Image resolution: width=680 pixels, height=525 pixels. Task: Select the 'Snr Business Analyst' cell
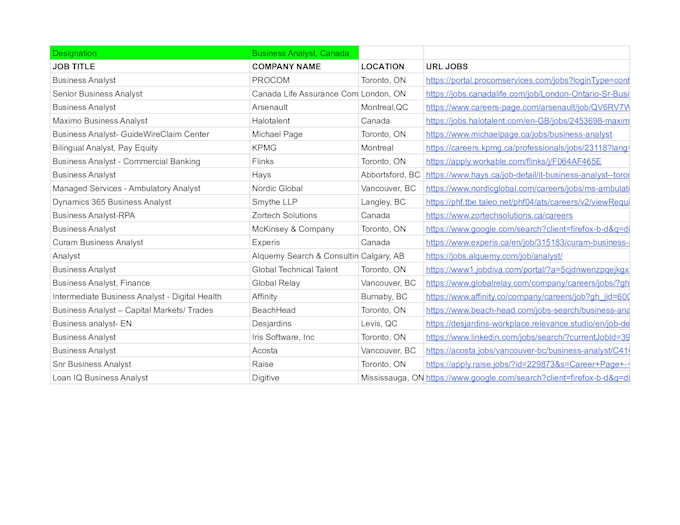[x=150, y=364]
